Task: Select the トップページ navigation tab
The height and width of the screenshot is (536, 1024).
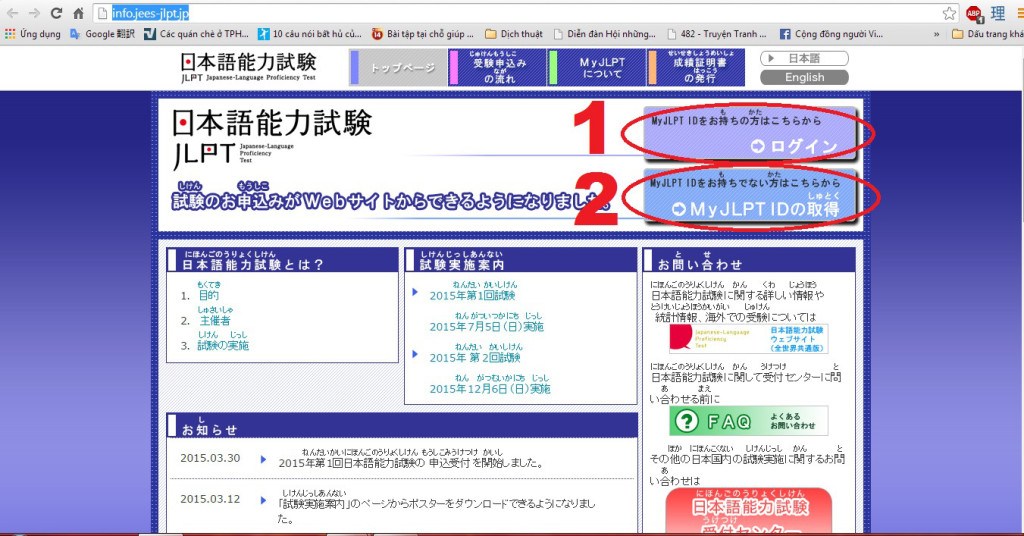Action: [398, 68]
